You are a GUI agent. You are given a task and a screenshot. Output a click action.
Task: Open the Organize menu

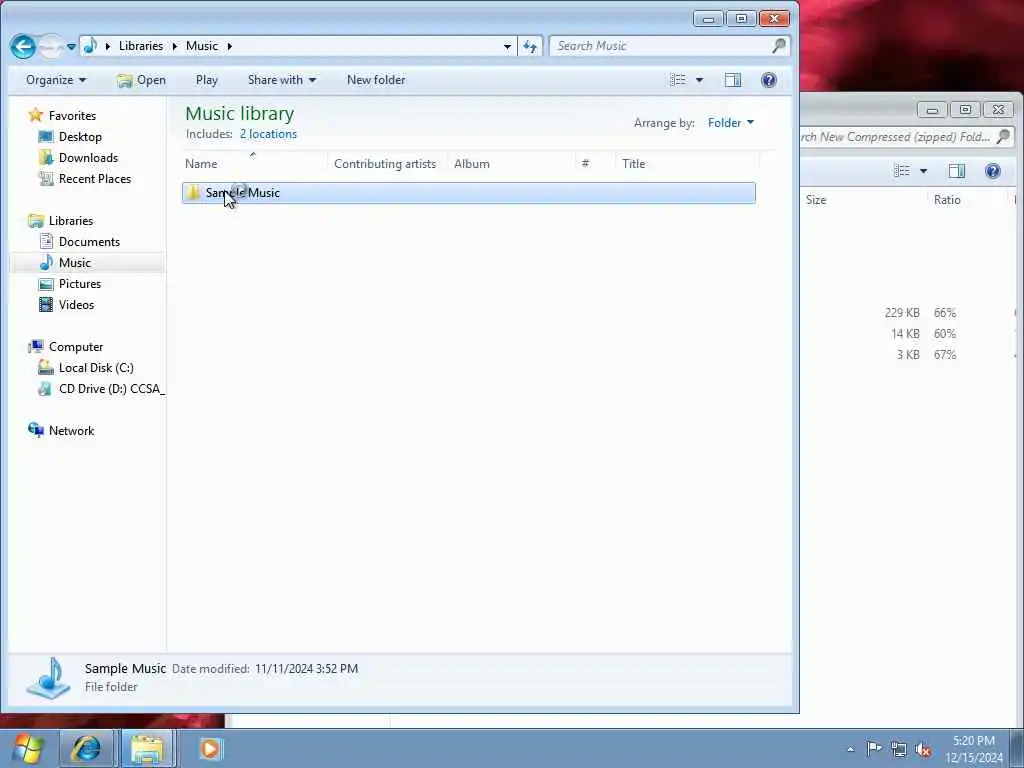pyautogui.click(x=56, y=80)
